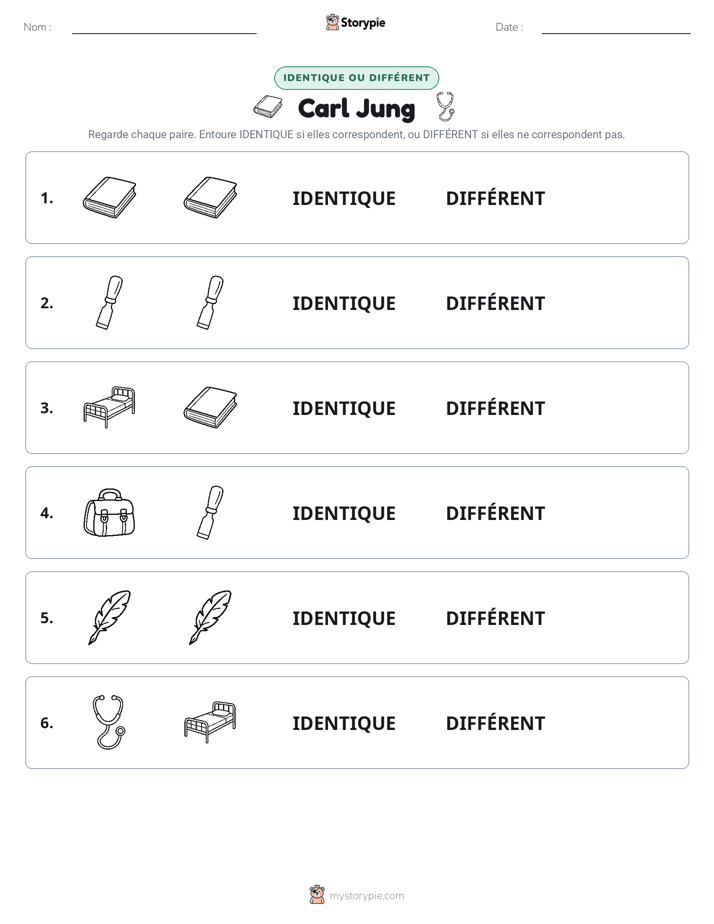Select IDENTIQUE for pair 5
Image resolution: width=714 pixels, height=924 pixels.
tap(344, 618)
